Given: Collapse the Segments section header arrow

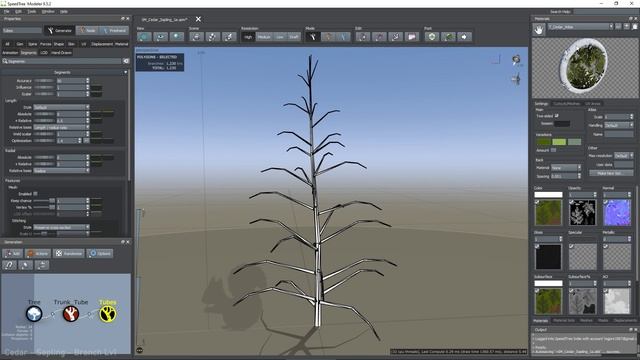Looking at the screenshot, I should point(126,72).
